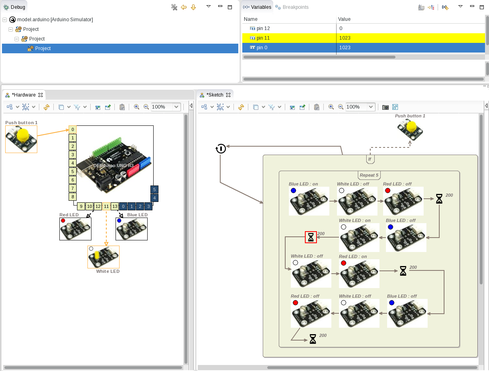This screenshot has width=489, height=371.
Task: Select the Debug view tab
Action: point(14,7)
